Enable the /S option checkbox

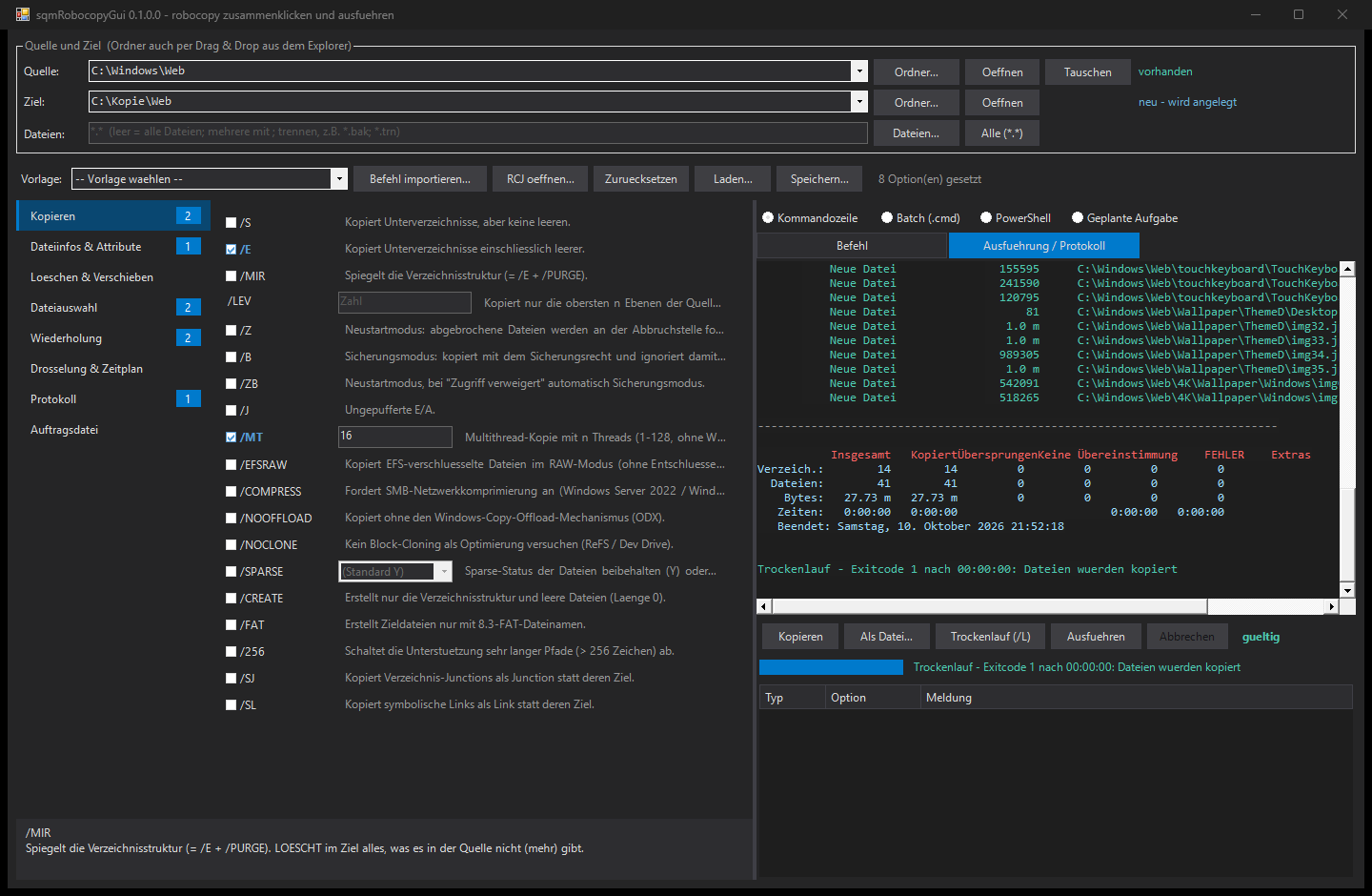[231, 222]
